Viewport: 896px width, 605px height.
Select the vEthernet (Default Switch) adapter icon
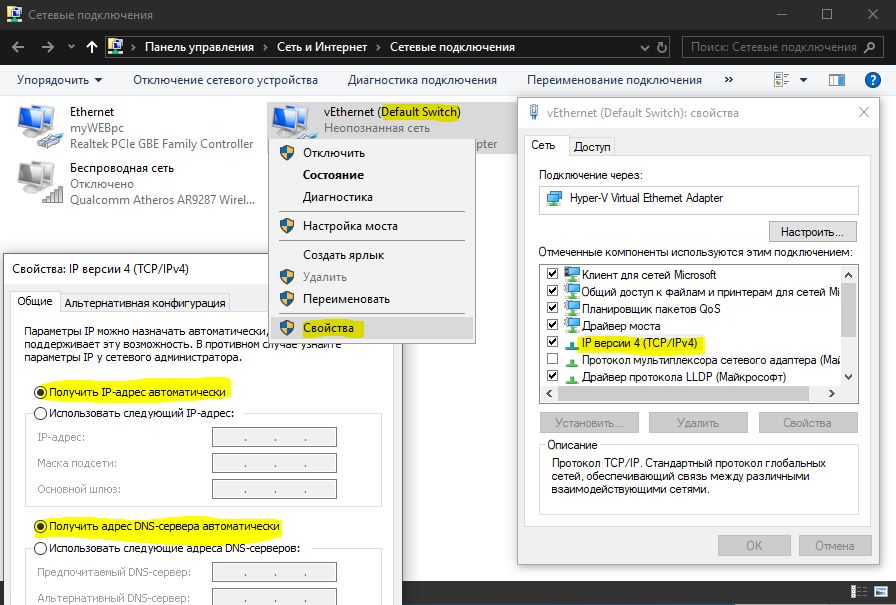pos(293,121)
